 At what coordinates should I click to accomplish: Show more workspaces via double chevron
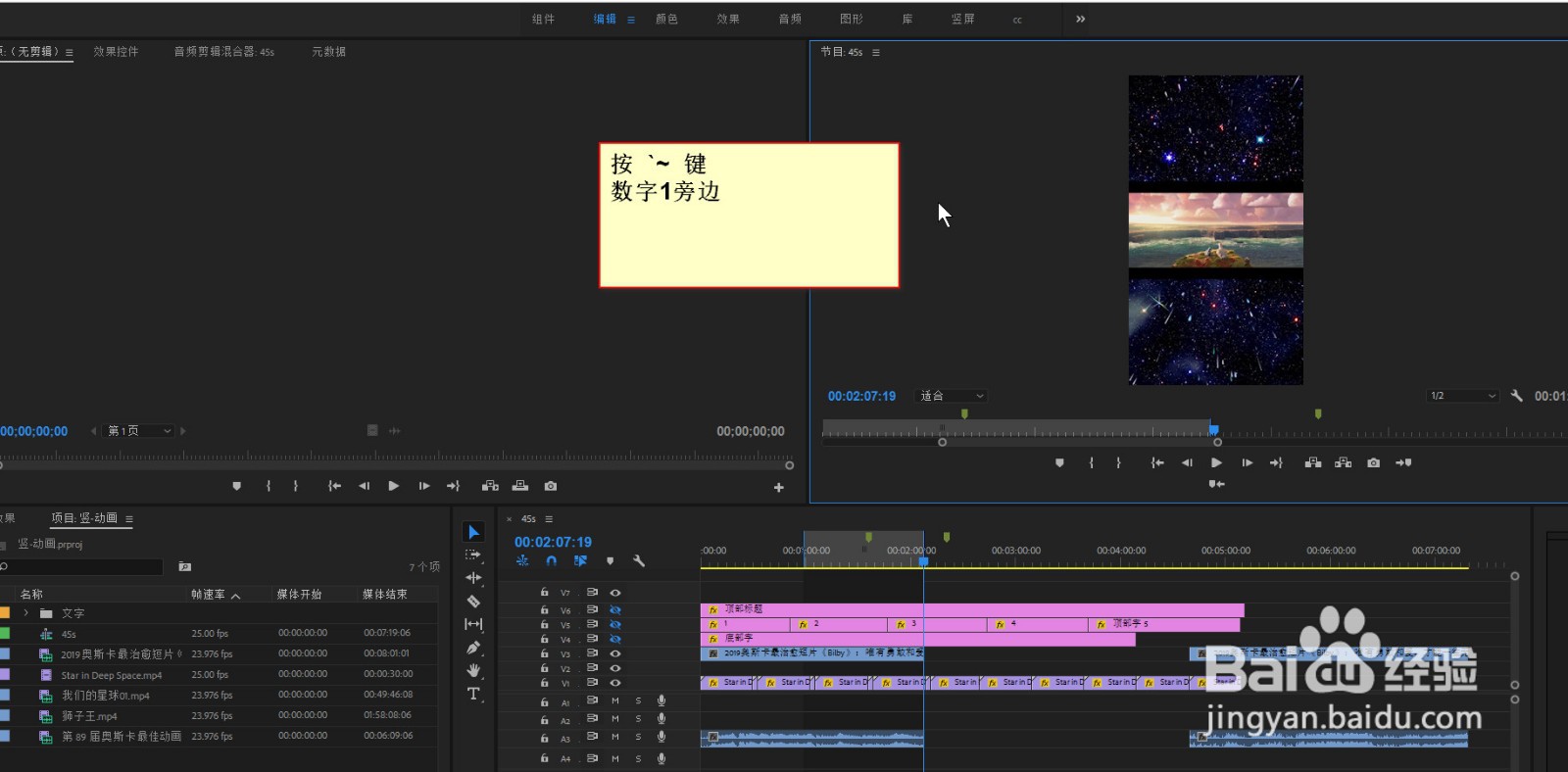point(1080,19)
